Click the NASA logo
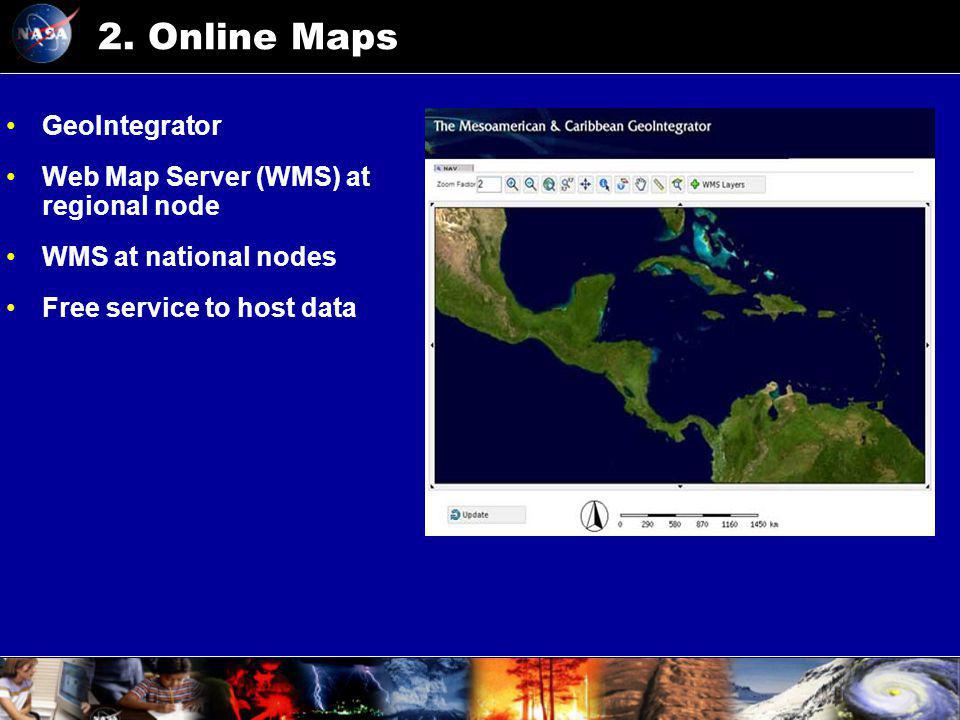960x720 pixels. [x=44, y=33]
